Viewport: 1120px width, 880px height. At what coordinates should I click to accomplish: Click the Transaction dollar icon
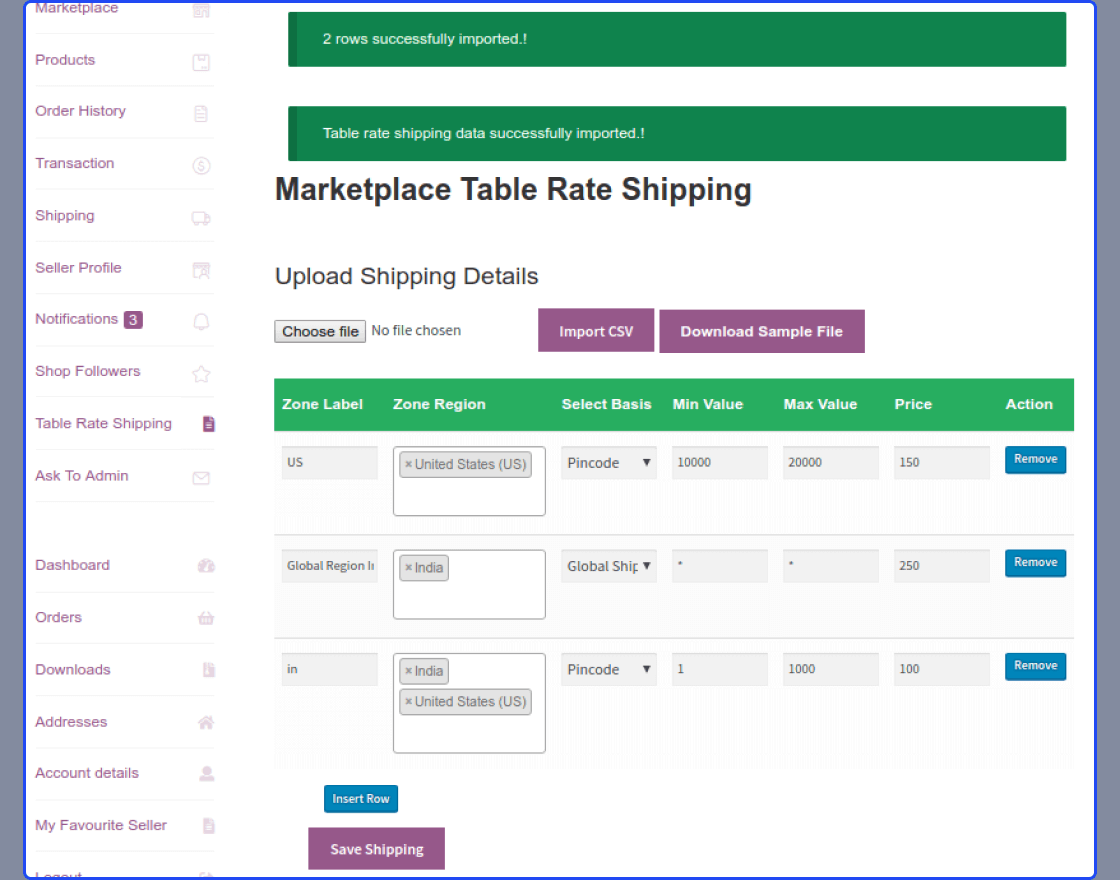[x=203, y=163]
